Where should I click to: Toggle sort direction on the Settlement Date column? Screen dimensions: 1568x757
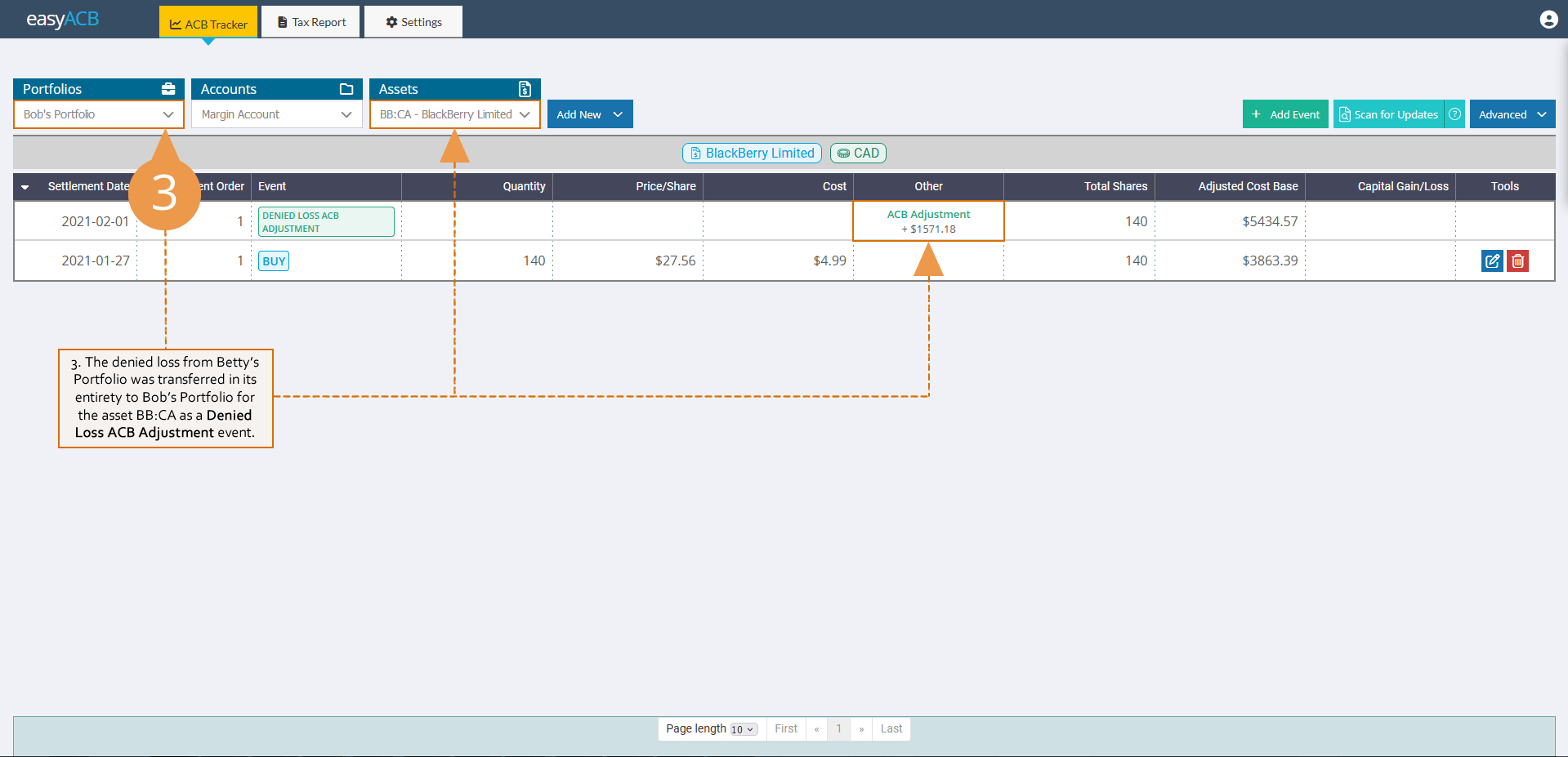pos(25,186)
